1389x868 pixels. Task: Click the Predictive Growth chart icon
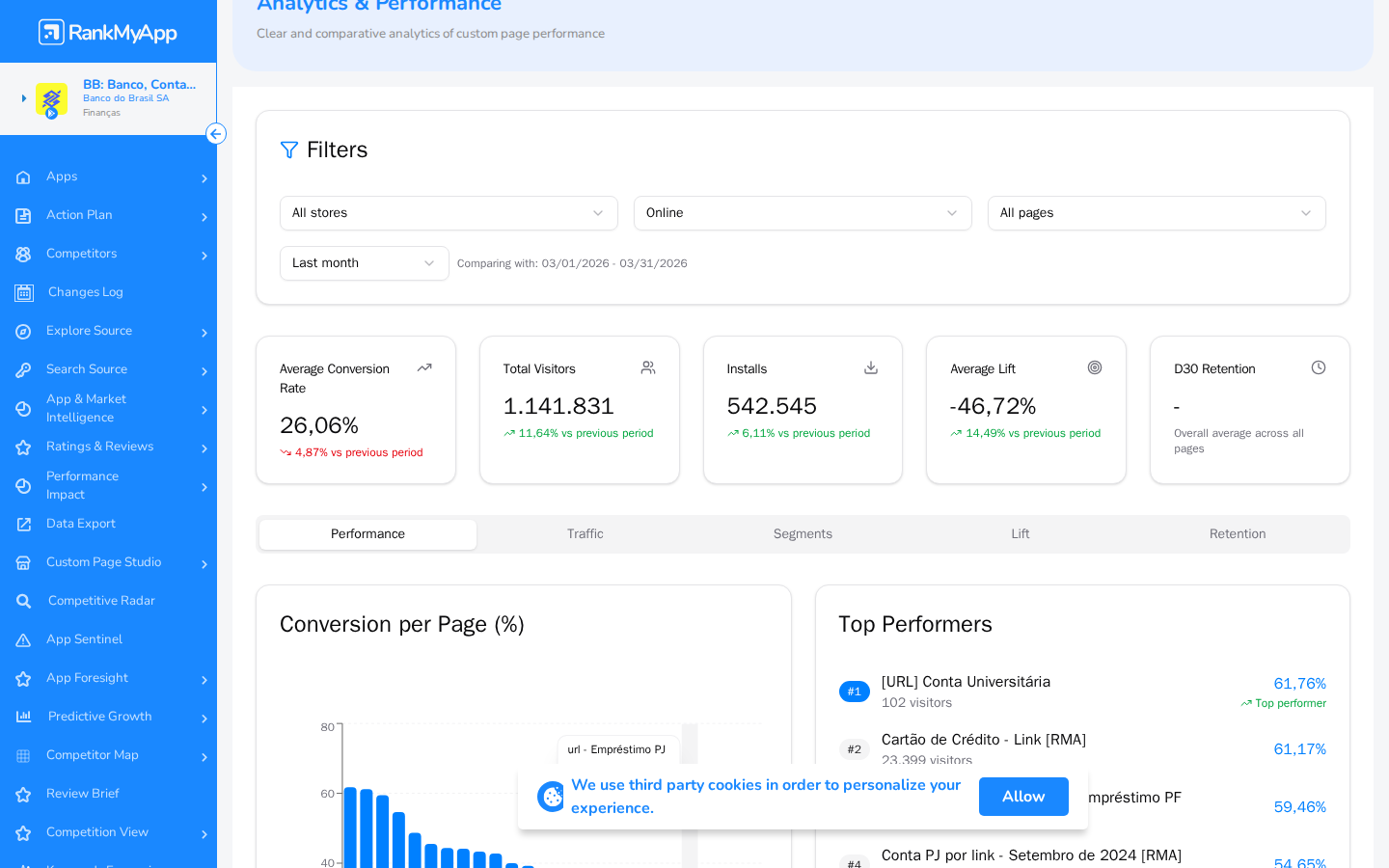[x=24, y=717]
